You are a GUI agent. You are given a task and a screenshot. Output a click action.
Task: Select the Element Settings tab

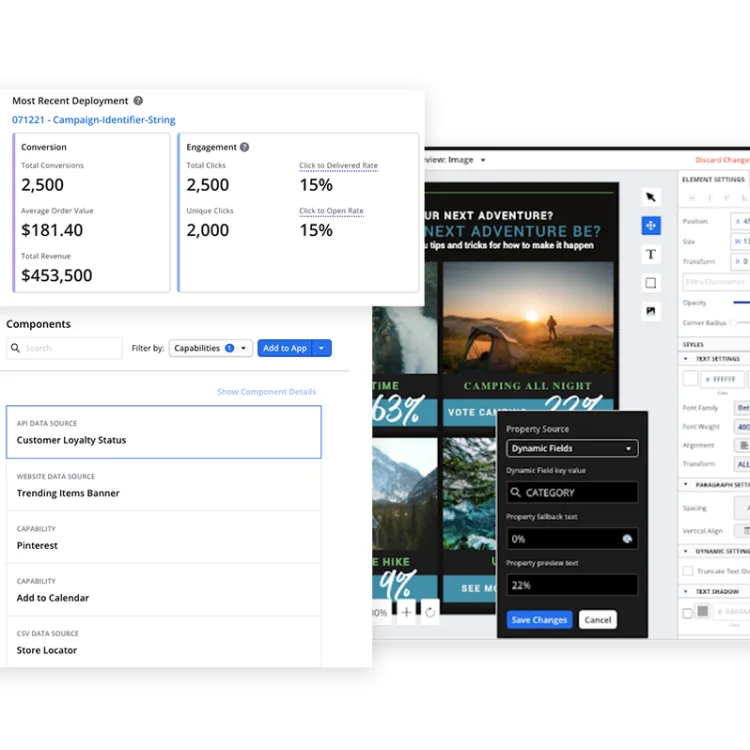click(713, 179)
